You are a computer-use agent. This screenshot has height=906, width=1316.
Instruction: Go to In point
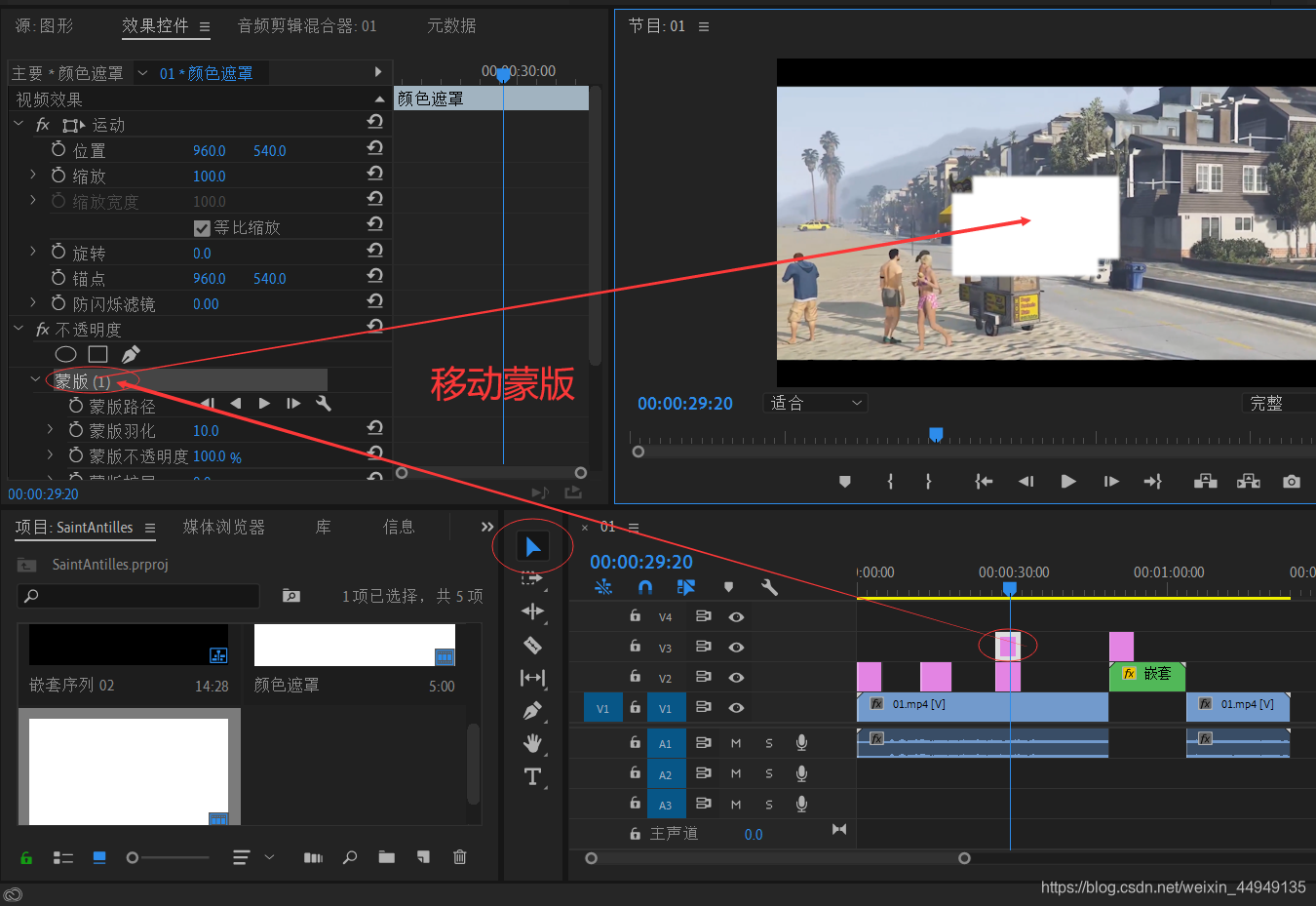point(984,481)
